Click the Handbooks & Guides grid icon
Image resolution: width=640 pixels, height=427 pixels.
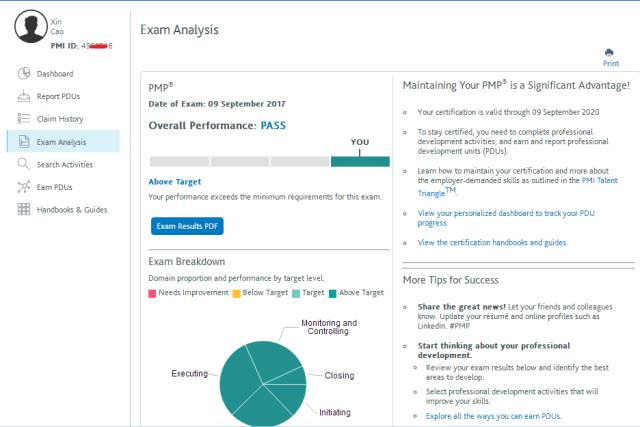24,209
